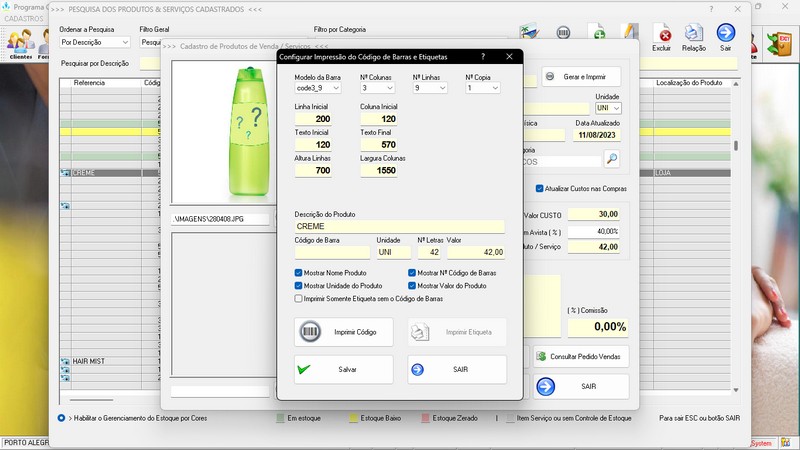Toggle Mostrar Nº Código de Barras checkbox
800x450 pixels.
(413, 273)
